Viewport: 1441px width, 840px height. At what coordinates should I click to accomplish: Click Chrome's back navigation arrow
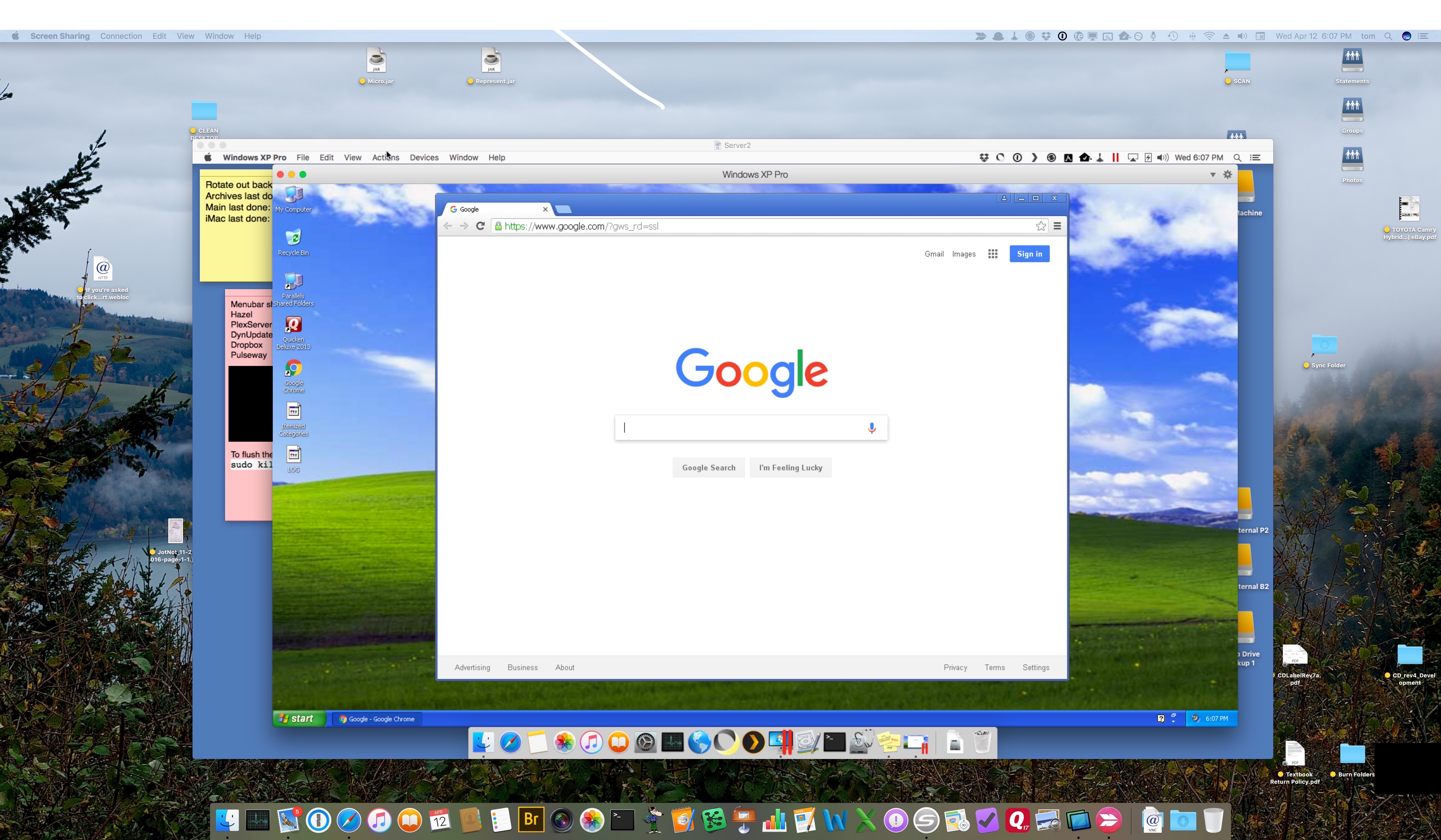pos(448,226)
